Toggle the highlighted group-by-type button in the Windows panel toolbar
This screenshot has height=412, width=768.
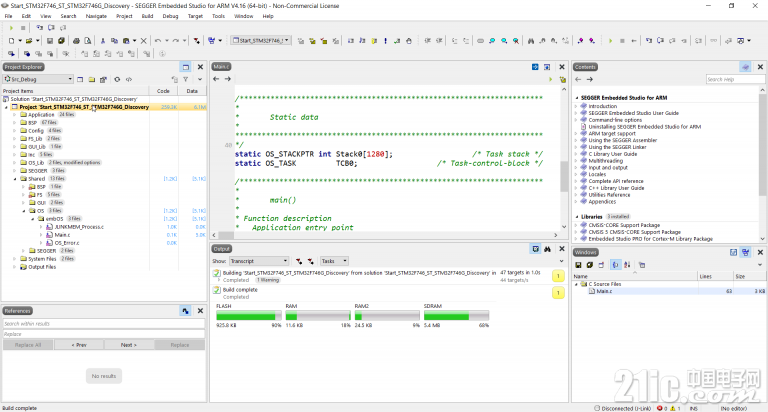click(x=615, y=265)
